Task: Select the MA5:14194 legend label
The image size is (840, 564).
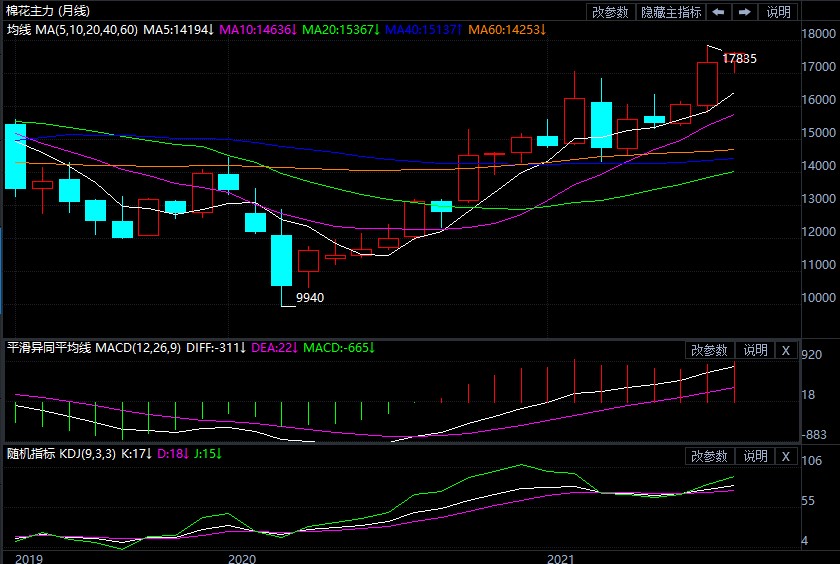Action: coord(178,30)
